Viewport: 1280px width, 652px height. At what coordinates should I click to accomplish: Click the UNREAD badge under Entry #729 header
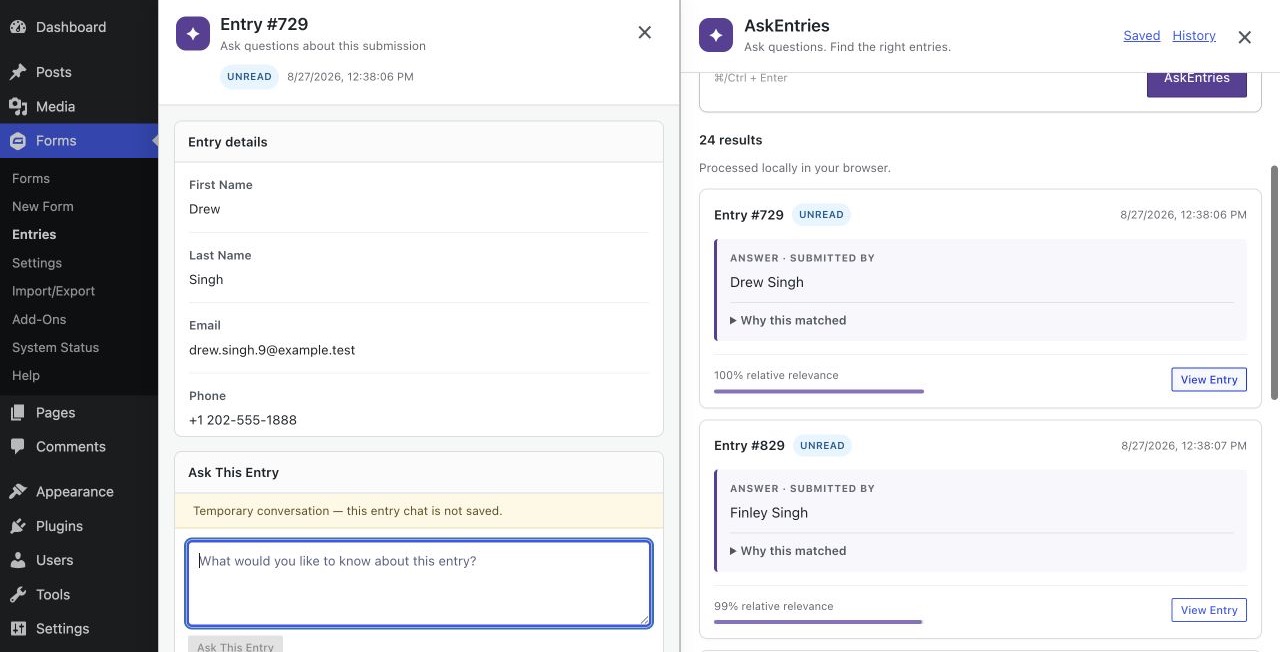tap(249, 76)
